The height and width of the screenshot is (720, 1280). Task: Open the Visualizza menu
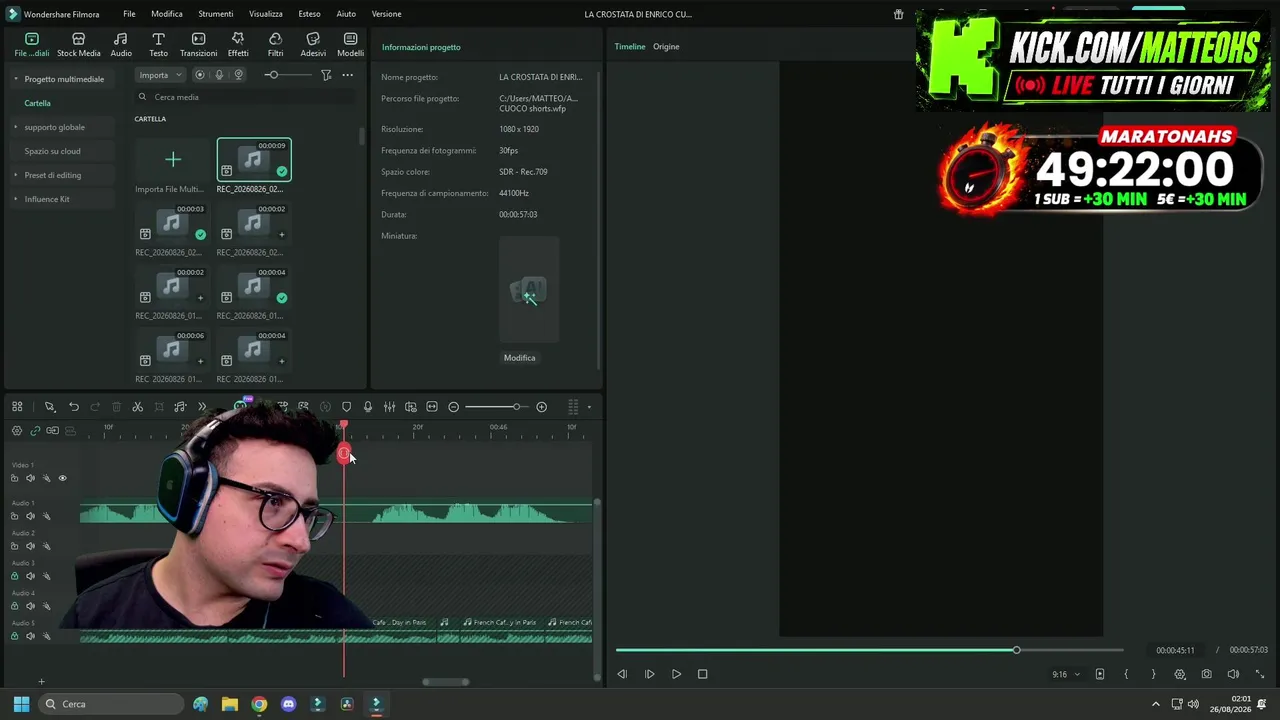click(266, 14)
